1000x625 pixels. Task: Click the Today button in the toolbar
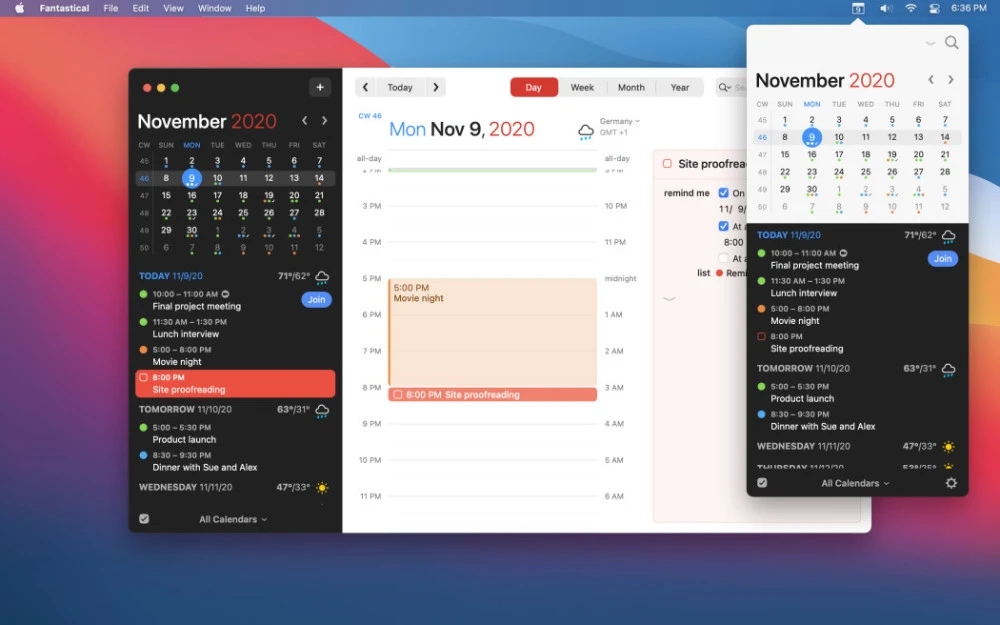(x=400, y=87)
